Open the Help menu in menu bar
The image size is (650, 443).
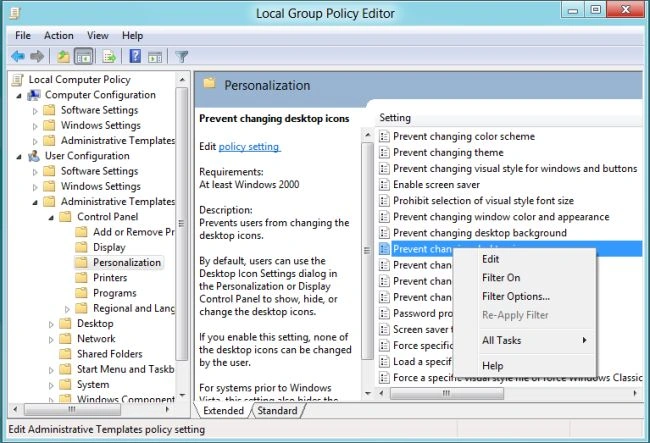pyautogui.click(x=132, y=36)
